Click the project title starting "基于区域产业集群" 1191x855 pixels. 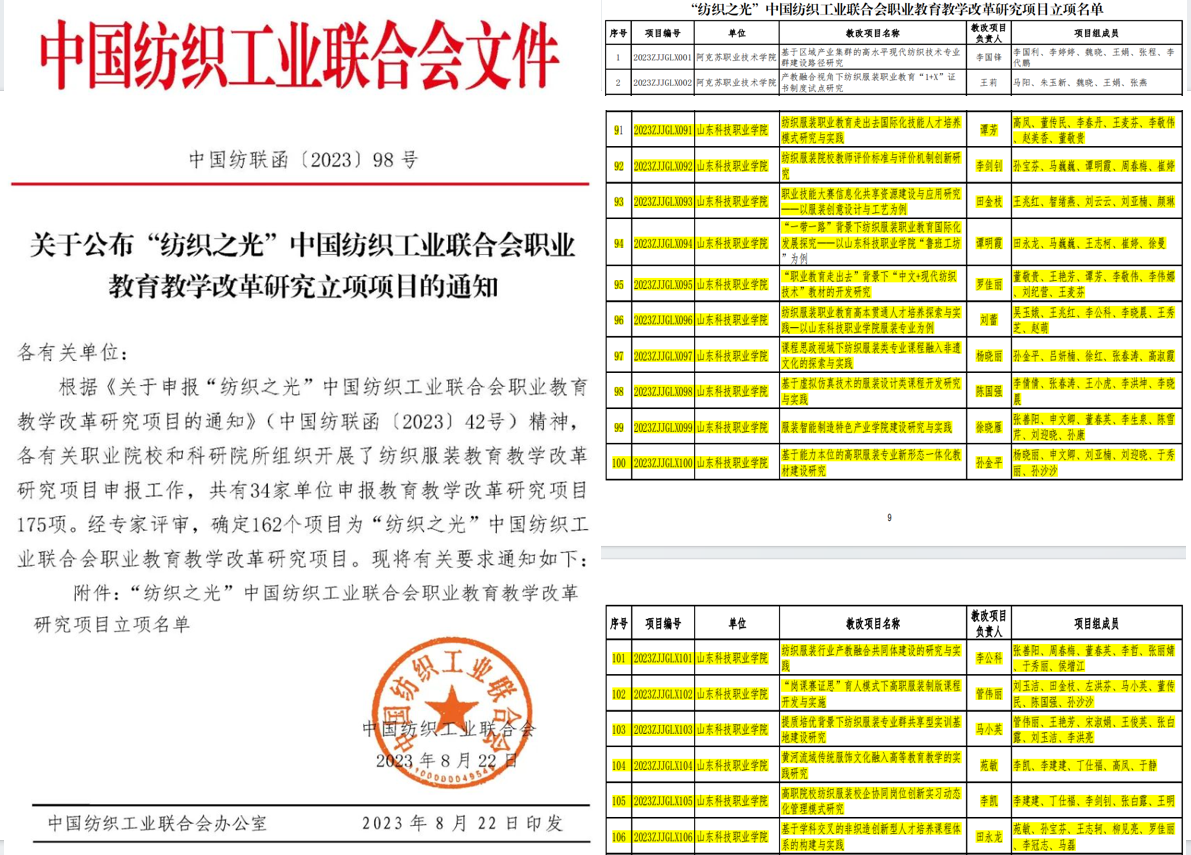point(870,58)
